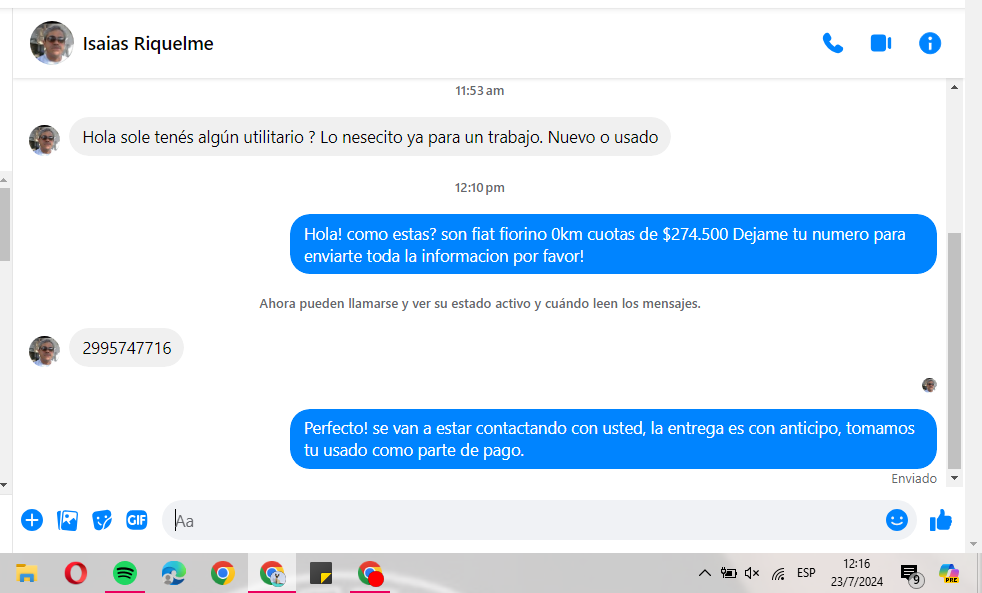
Task: Click the seen-by avatar indicator
Action: [929, 384]
